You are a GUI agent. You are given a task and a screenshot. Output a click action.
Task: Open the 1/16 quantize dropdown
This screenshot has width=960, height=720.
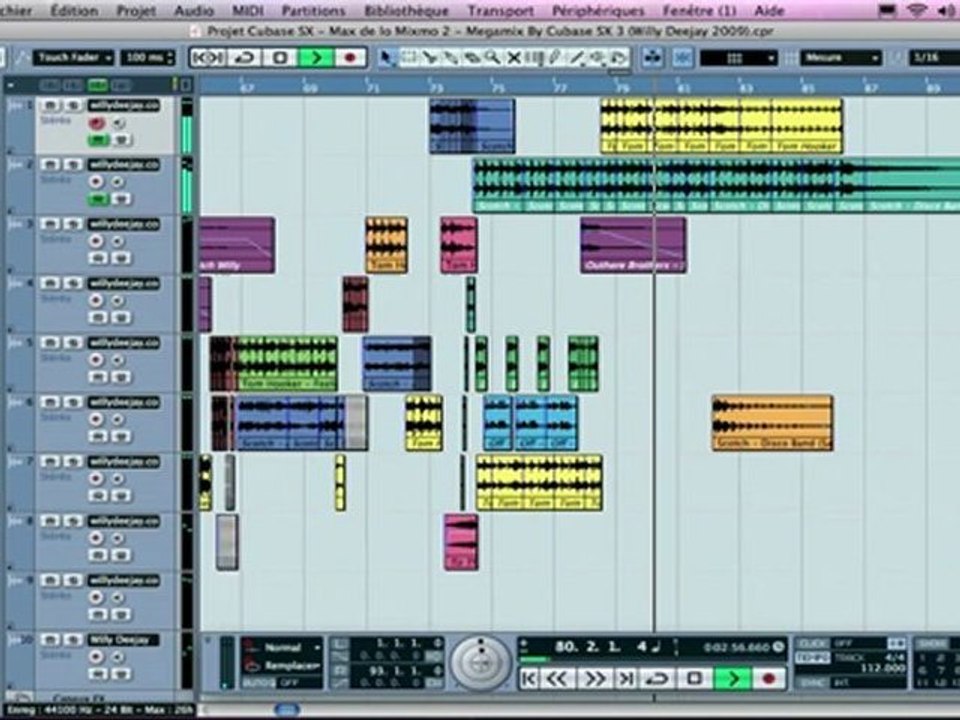click(x=934, y=58)
